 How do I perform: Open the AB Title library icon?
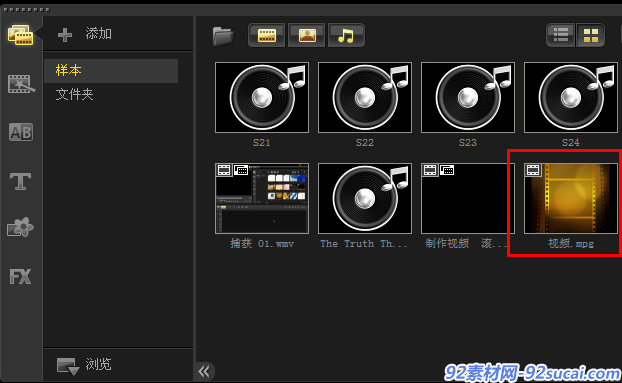(21, 132)
